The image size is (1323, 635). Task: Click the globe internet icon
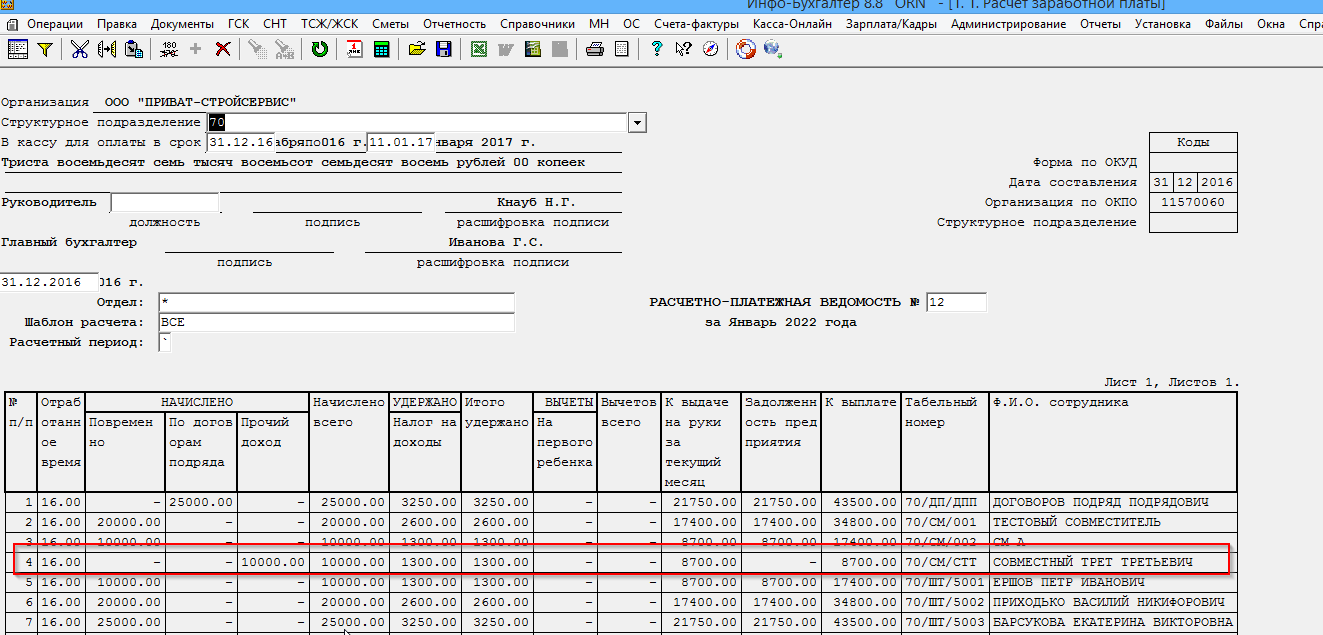[x=772, y=48]
